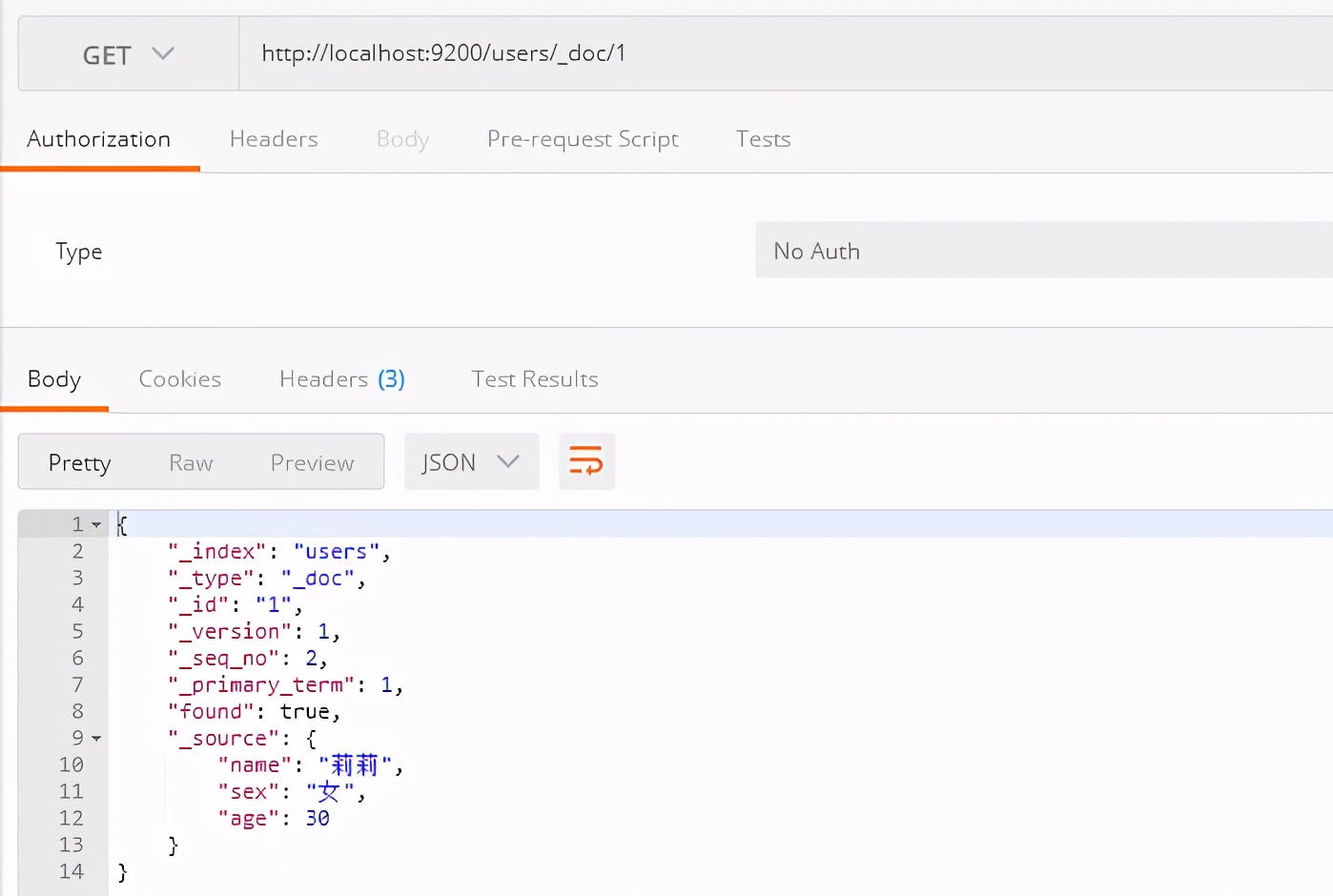Screen dimensions: 1333x896
Task: Click the "_doc" value text
Action: click(x=318, y=579)
